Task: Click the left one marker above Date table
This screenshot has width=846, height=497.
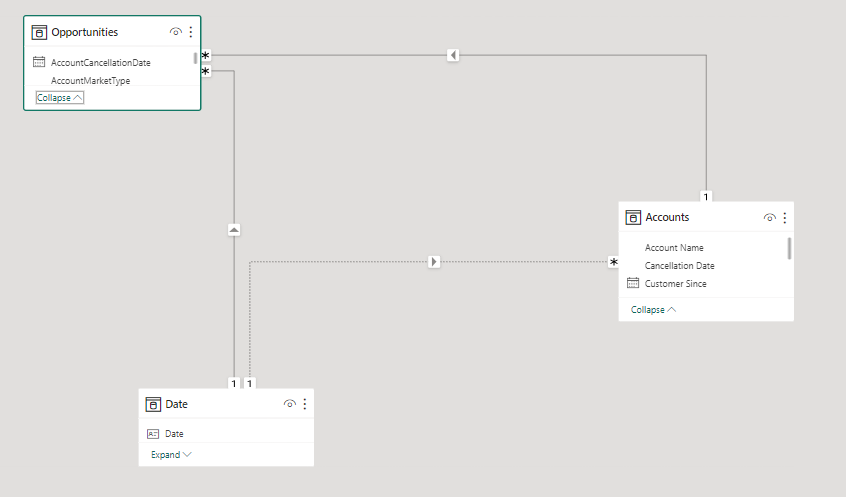Action: (x=234, y=383)
